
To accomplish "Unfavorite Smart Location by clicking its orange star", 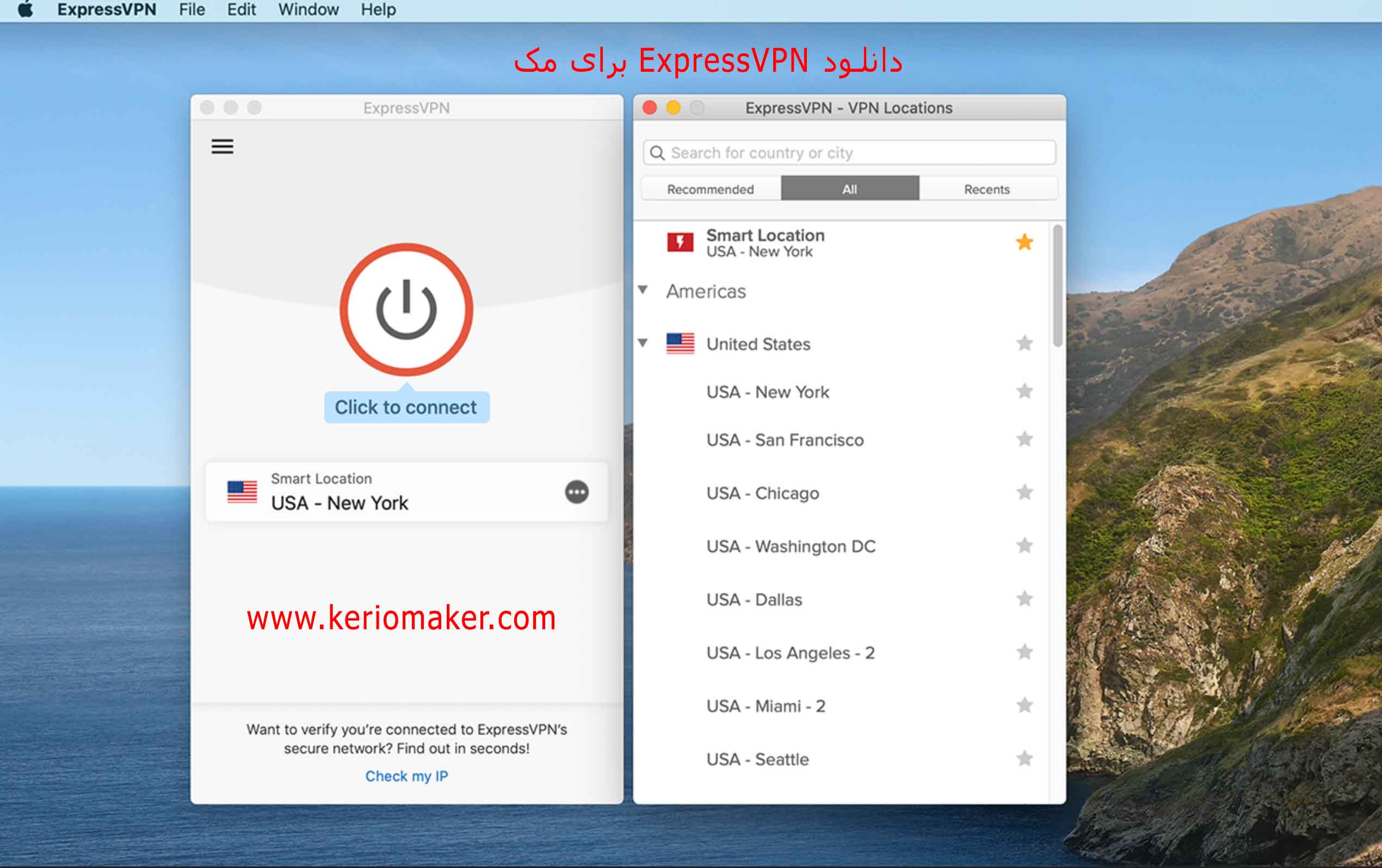I will 1024,243.
